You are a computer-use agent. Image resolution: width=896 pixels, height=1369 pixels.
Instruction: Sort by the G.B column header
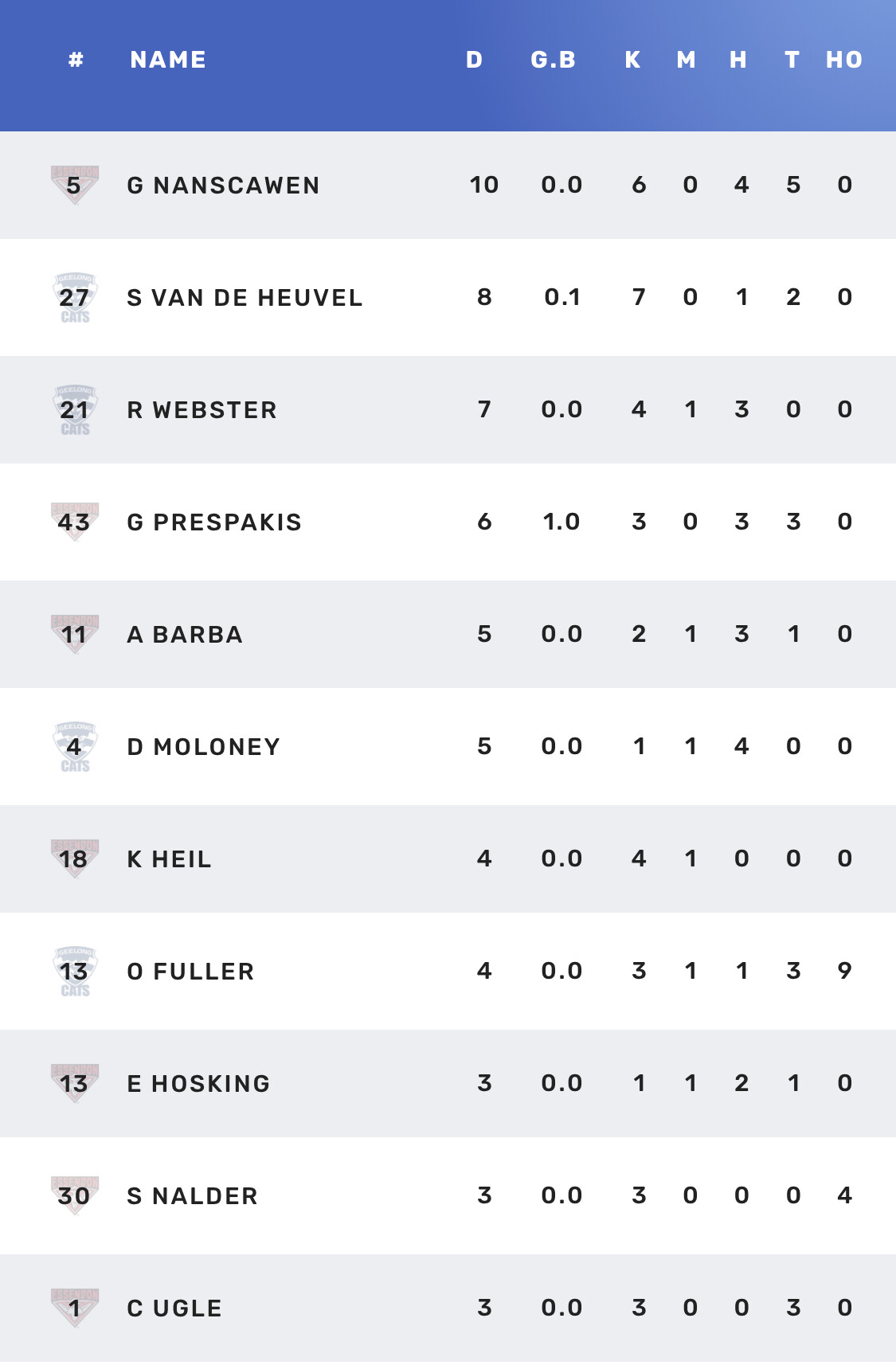(554, 60)
